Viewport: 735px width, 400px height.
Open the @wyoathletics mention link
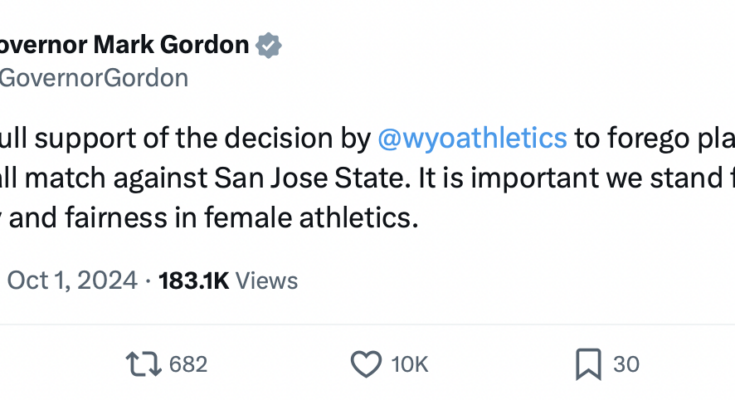[471, 137]
